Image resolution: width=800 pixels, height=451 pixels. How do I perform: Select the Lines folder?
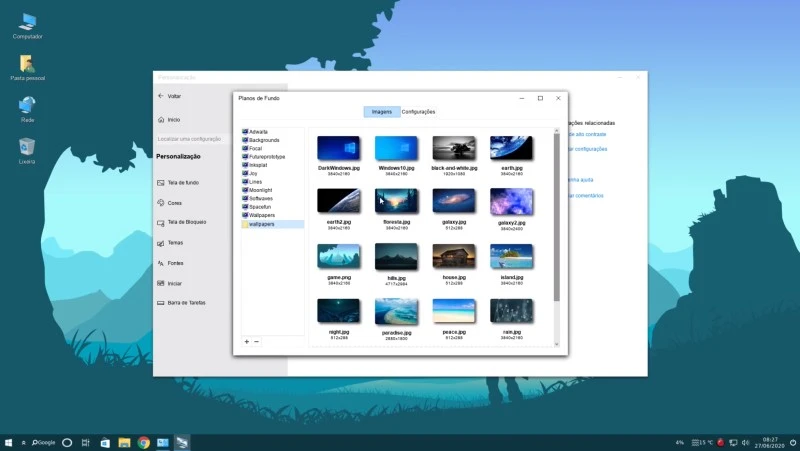point(252,182)
